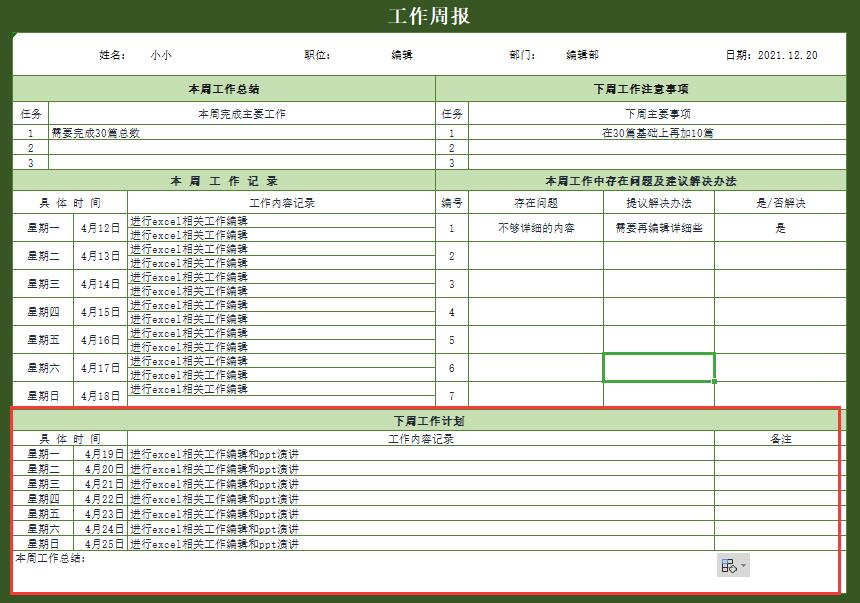This screenshot has width=860, height=603.
Task: Select the 下周工作注意事项 section header
Action: tap(641, 88)
